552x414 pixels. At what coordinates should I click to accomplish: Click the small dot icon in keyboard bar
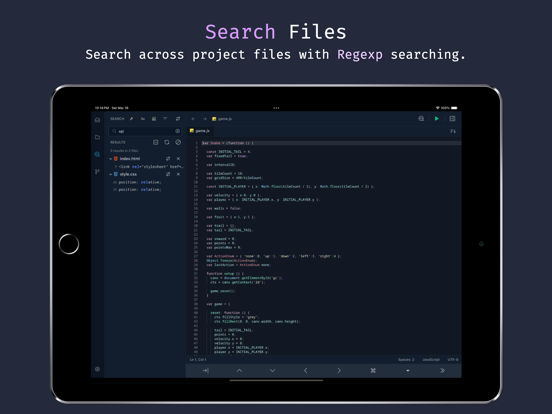(x=408, y=371)
